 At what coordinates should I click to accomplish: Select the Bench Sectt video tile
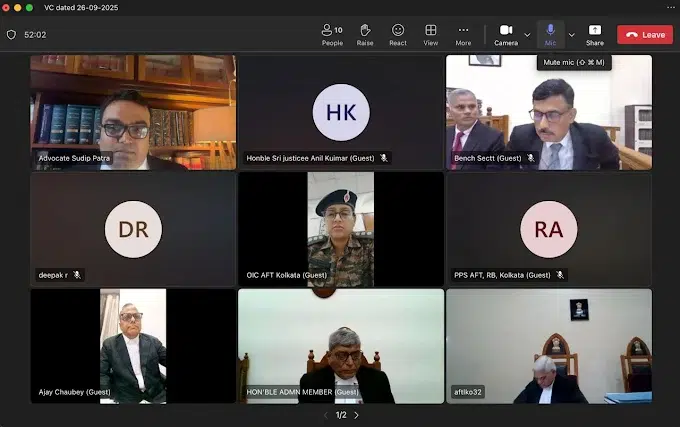[548, 112]
